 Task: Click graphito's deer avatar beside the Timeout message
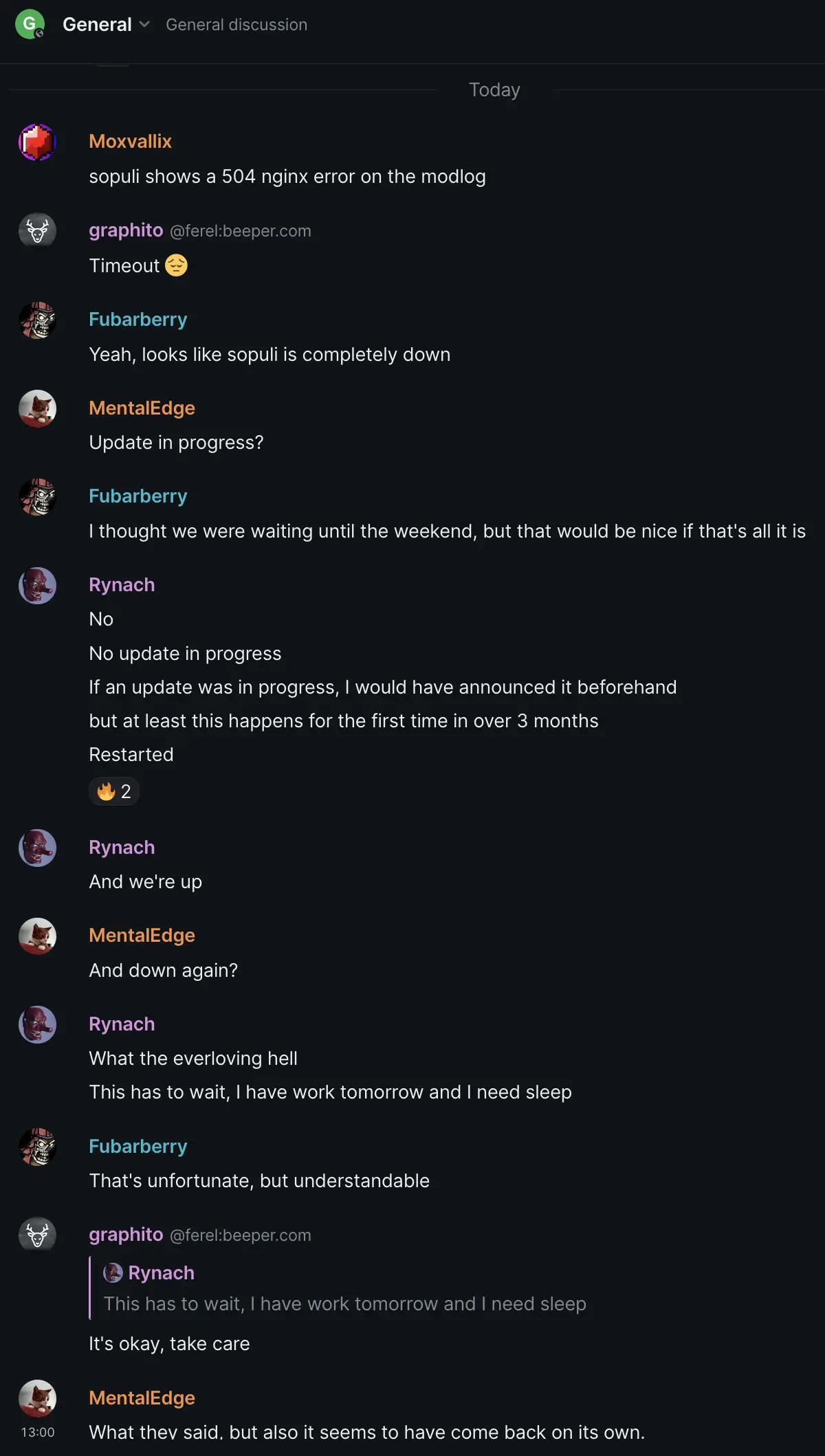coord(37,231)
